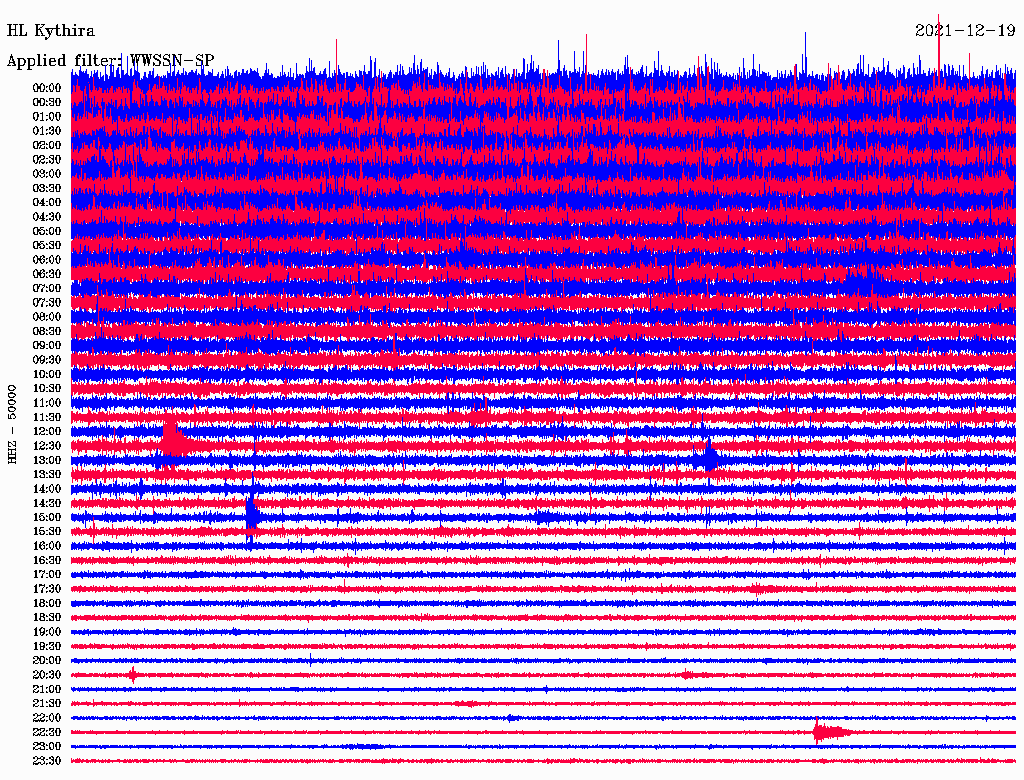
Task: Click the blue seismic burst on the 15:00 trace
Action: 253,514
